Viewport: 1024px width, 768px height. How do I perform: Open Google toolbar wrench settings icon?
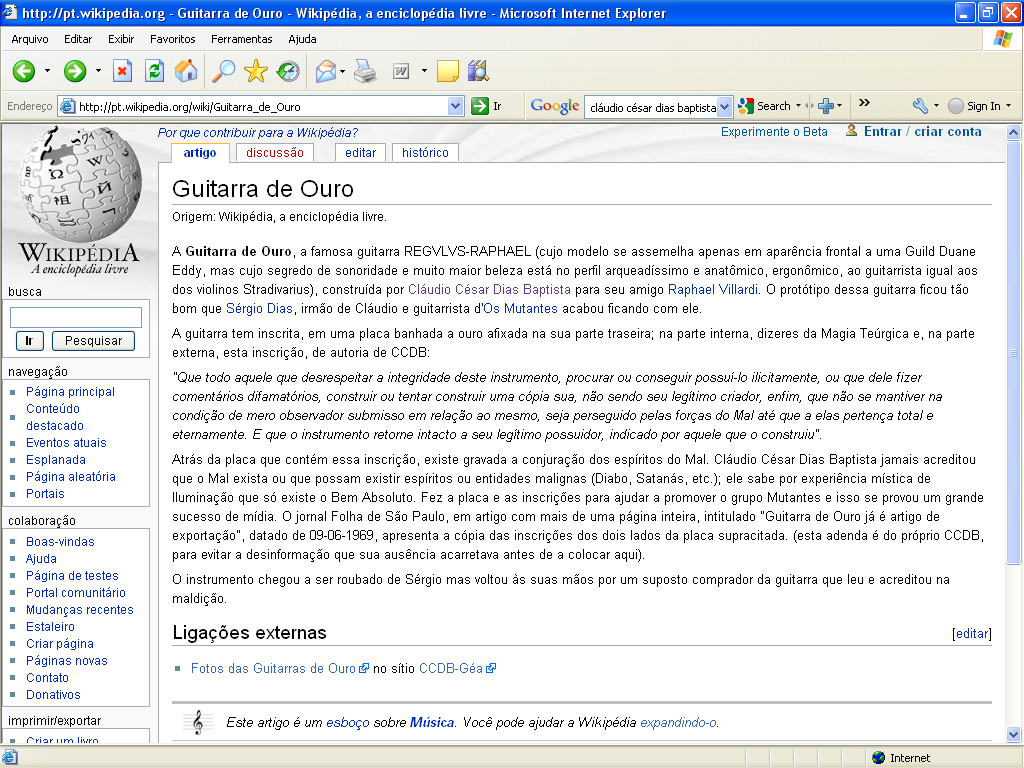920,106
